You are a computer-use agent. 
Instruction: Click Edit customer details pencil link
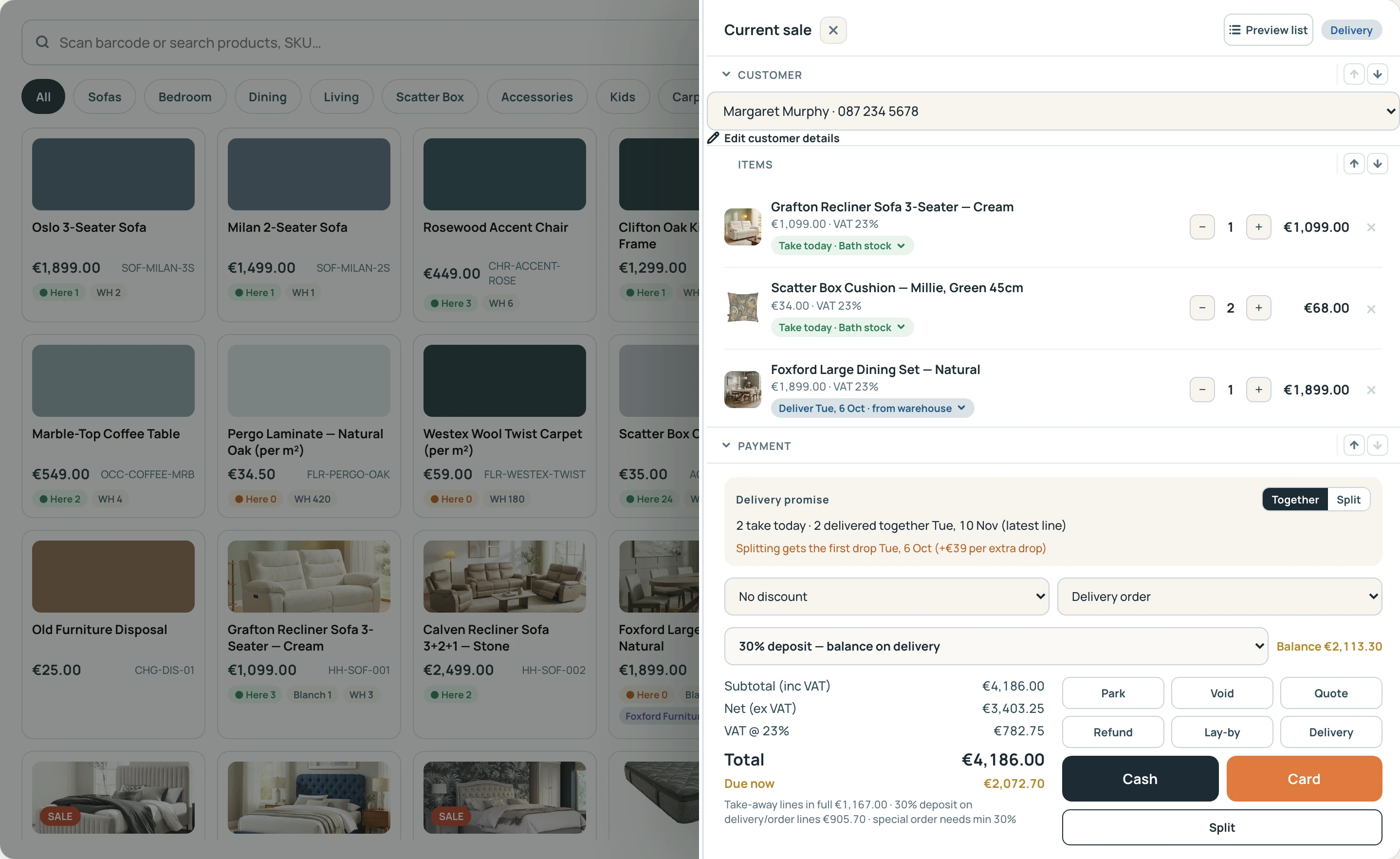tap(774, 138)
